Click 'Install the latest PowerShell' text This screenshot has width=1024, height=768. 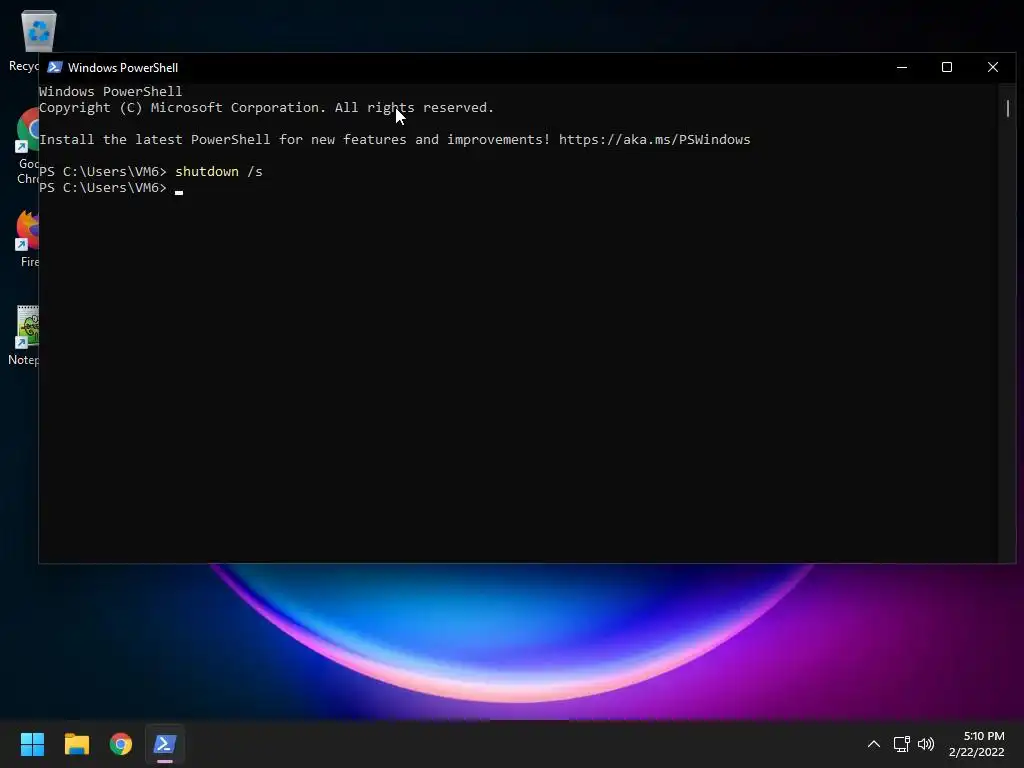click(x=155, y=140)
